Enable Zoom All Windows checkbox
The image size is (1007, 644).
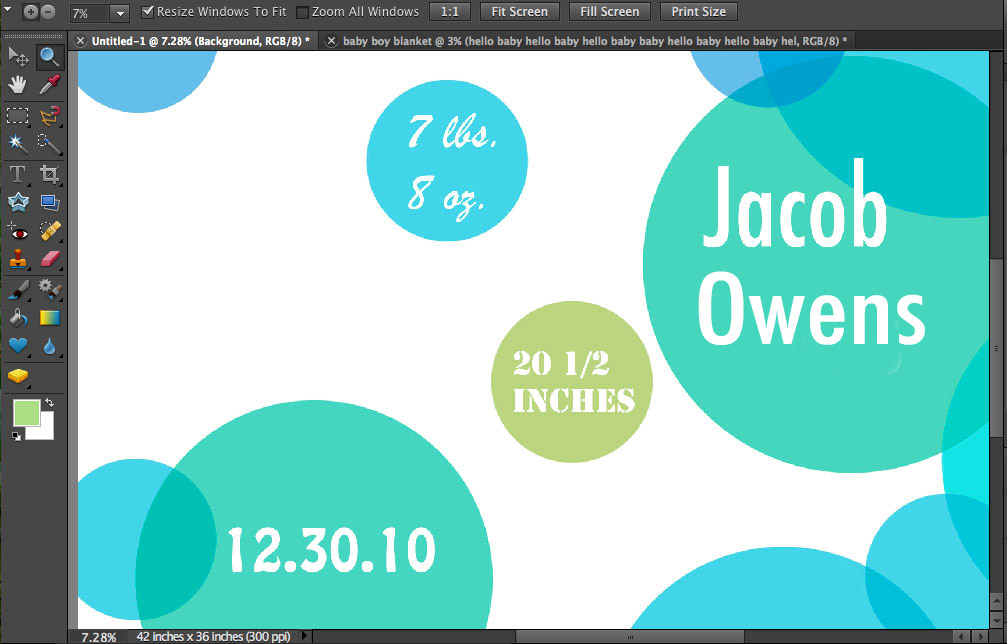(x=302, y=12)
